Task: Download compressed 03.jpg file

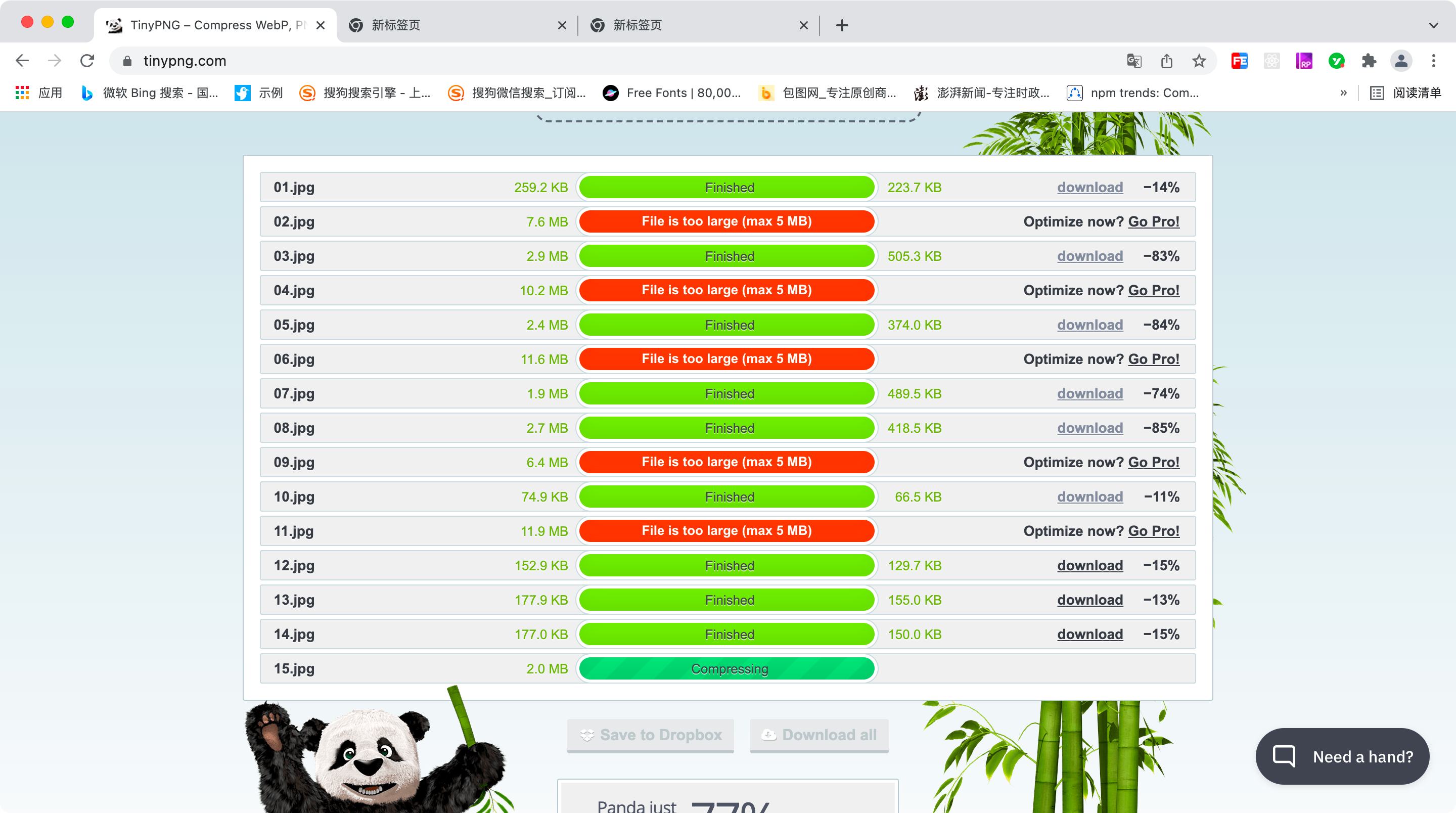Action: pos(1090,256)
